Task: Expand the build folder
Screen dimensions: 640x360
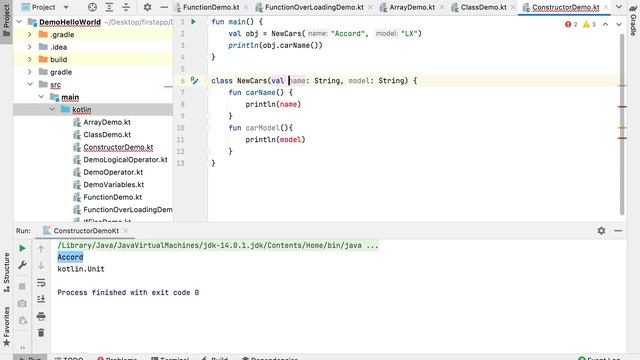Action: (x=30, y=60)
